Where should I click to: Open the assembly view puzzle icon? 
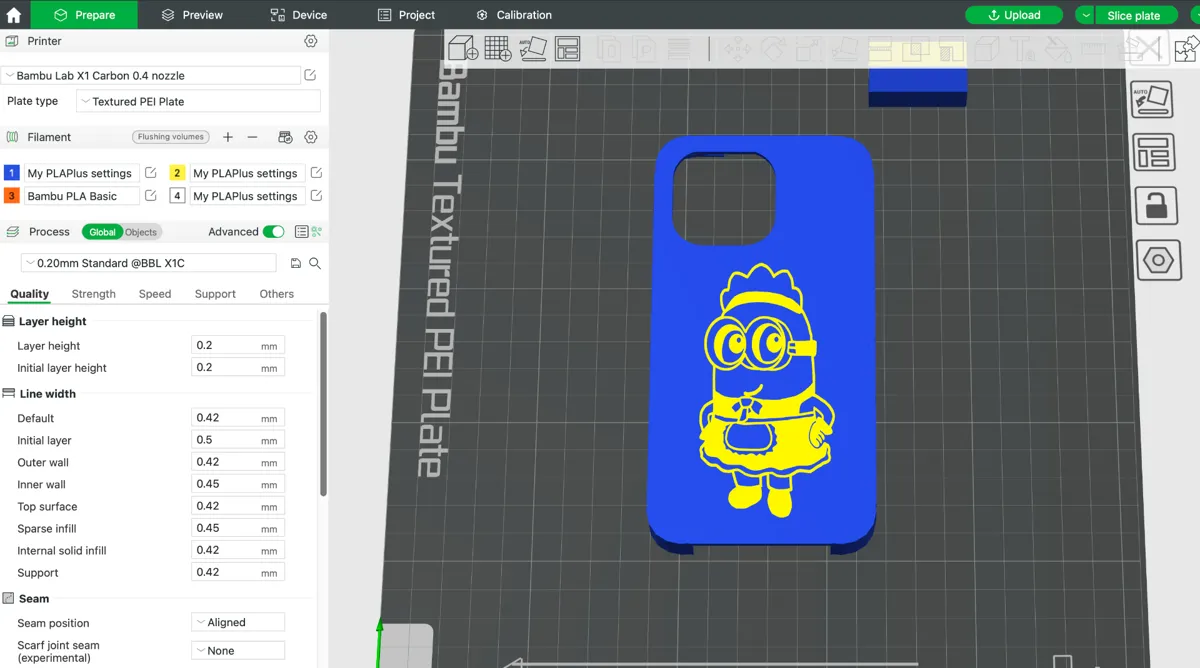pos(1186,49)
